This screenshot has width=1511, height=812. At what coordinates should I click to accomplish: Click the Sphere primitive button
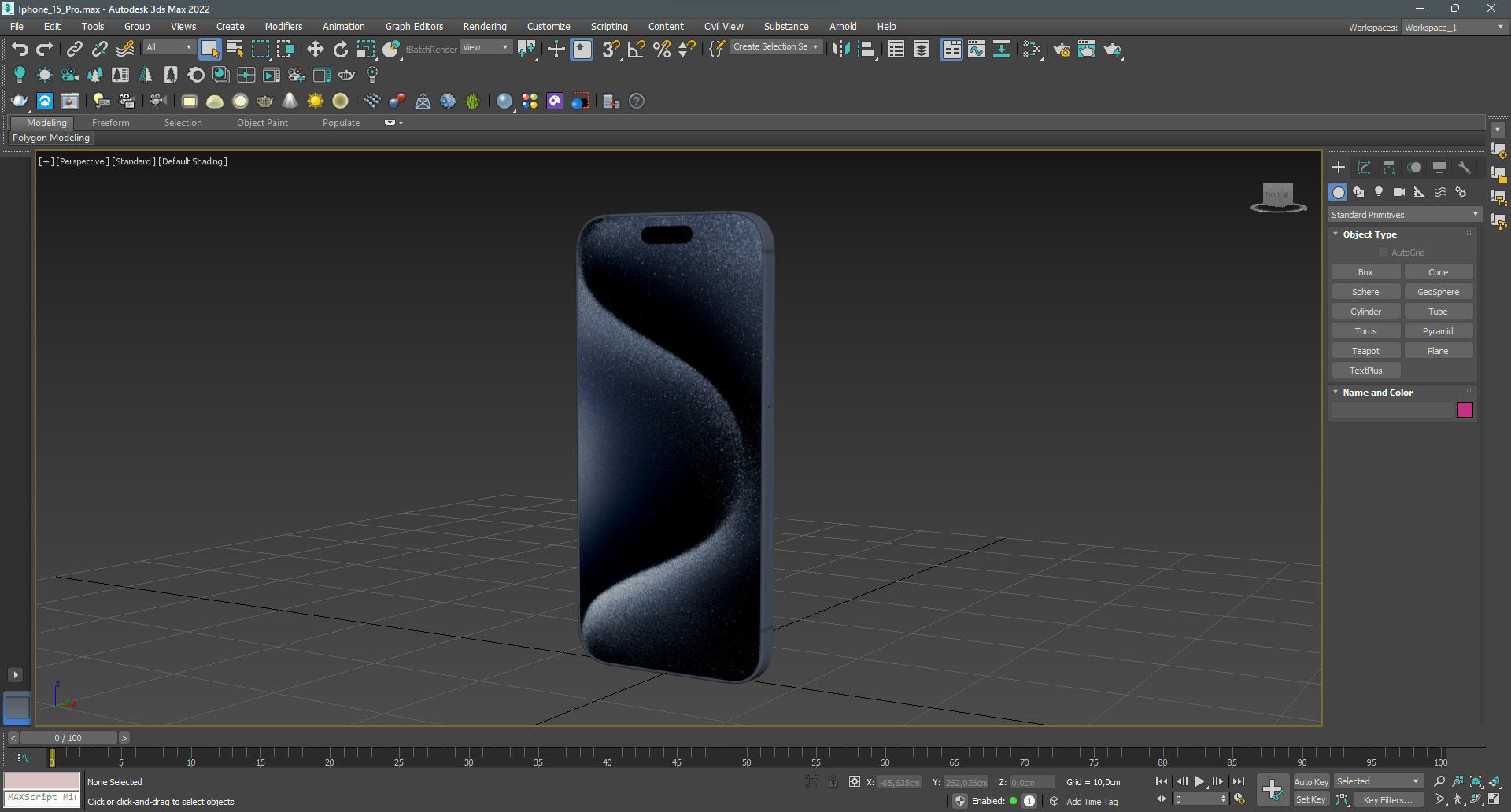point(1365,292)
